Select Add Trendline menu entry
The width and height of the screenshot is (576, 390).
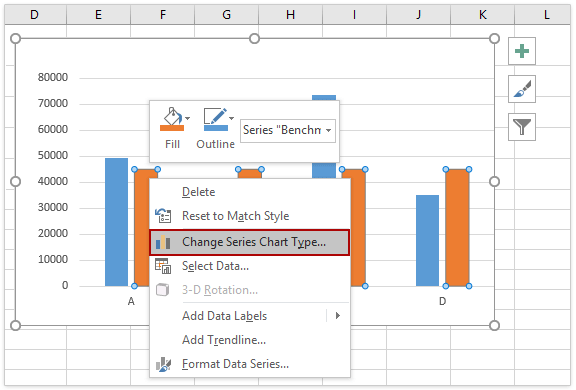(224, 340)
